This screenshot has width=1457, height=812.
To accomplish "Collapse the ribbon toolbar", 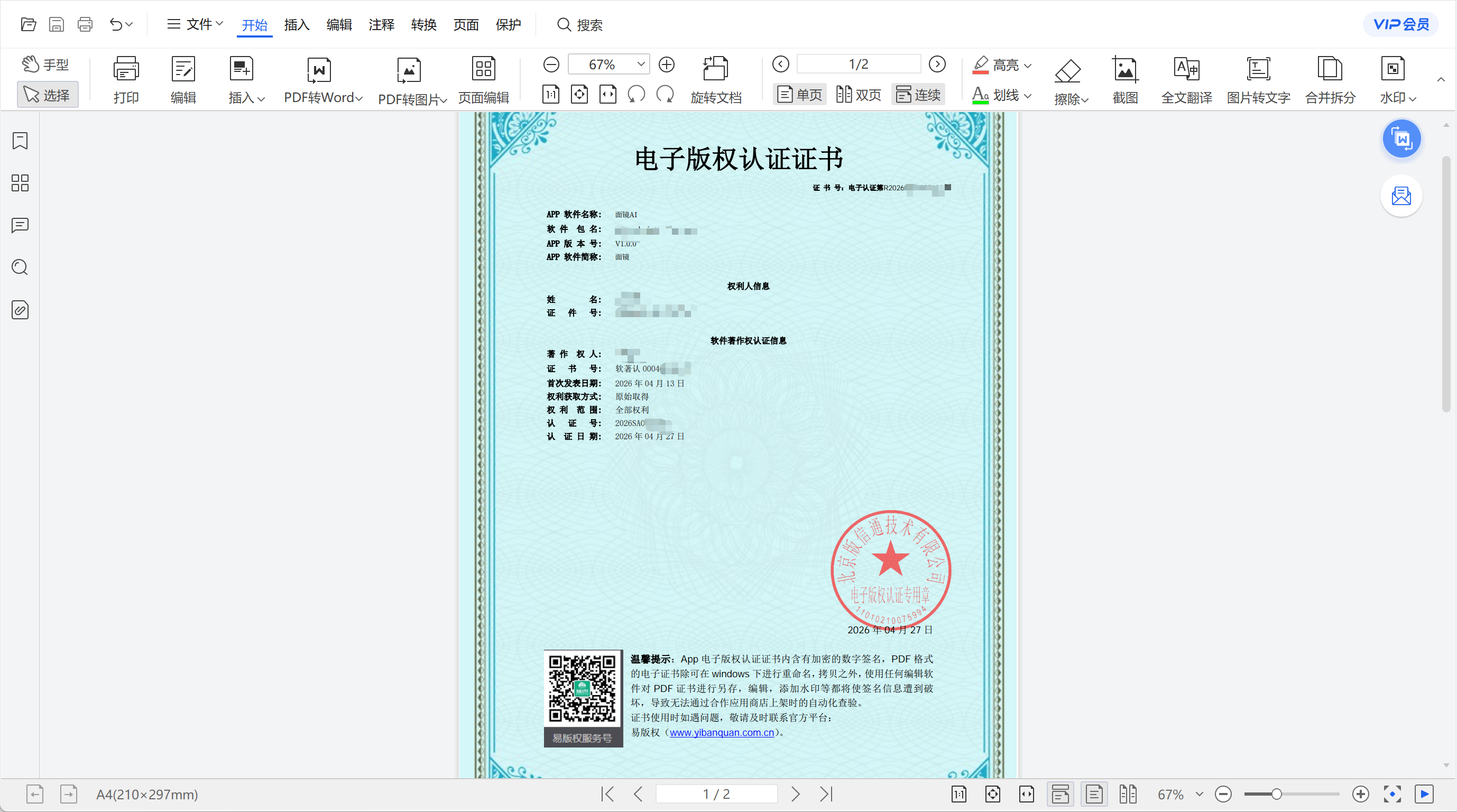I will click(1441, 80).
